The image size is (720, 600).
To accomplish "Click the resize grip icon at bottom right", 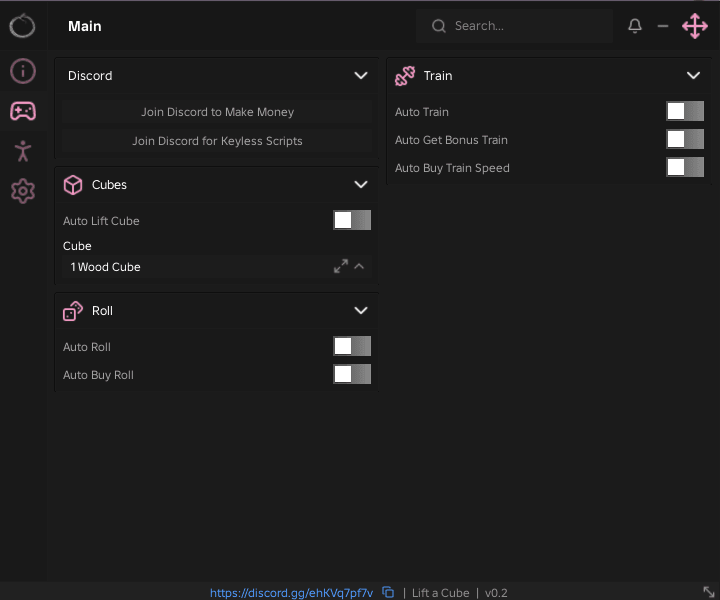I will pyautogui.click(x=709, y=592).
